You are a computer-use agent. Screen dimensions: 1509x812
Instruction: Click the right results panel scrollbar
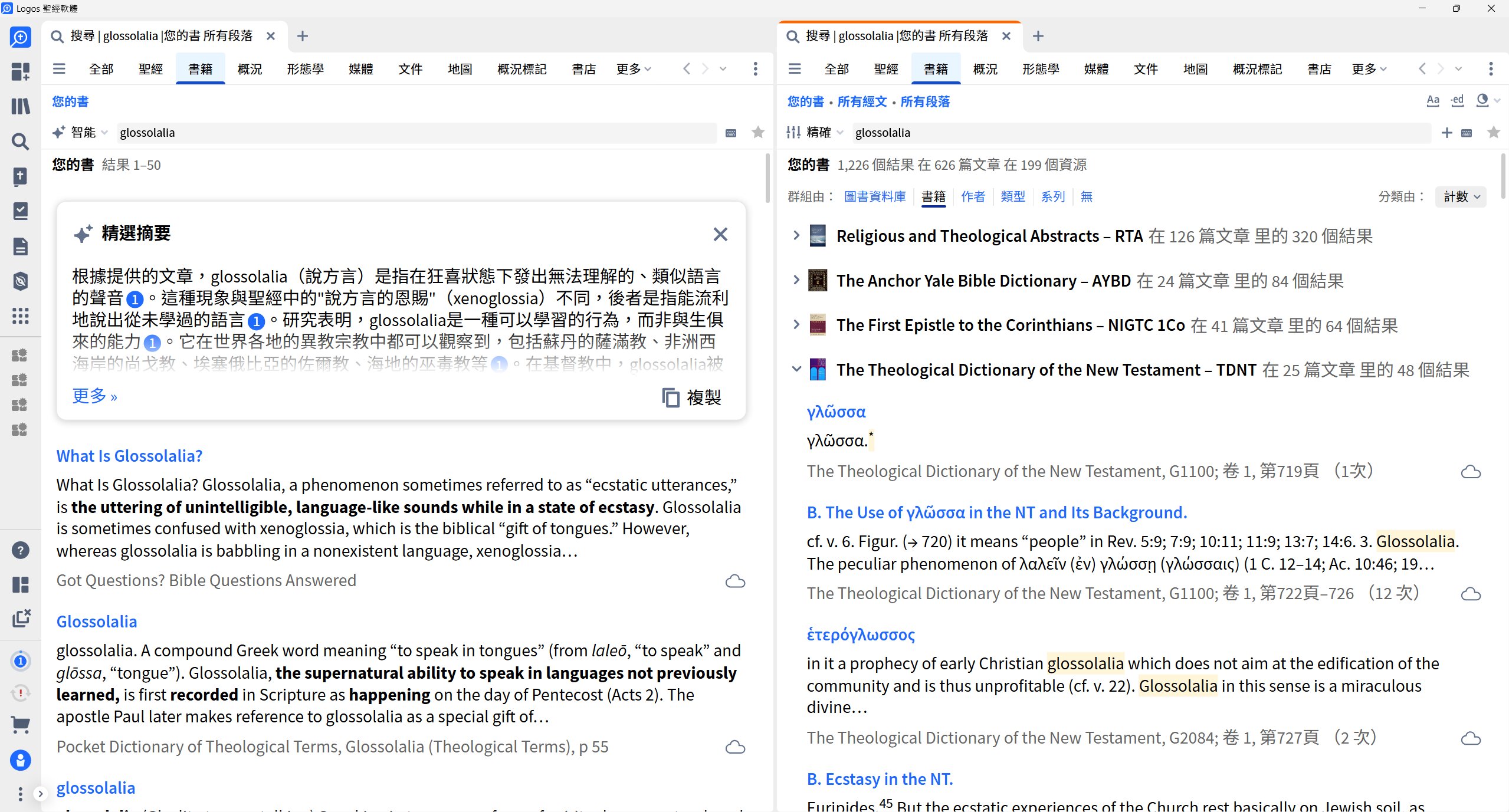(x=1503, y=176)
